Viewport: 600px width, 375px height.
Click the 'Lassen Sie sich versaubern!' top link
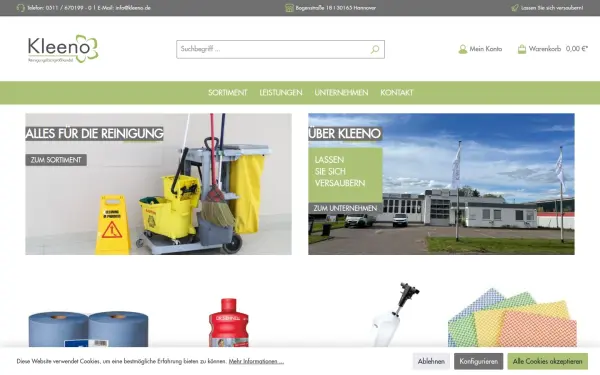point(552,8)
